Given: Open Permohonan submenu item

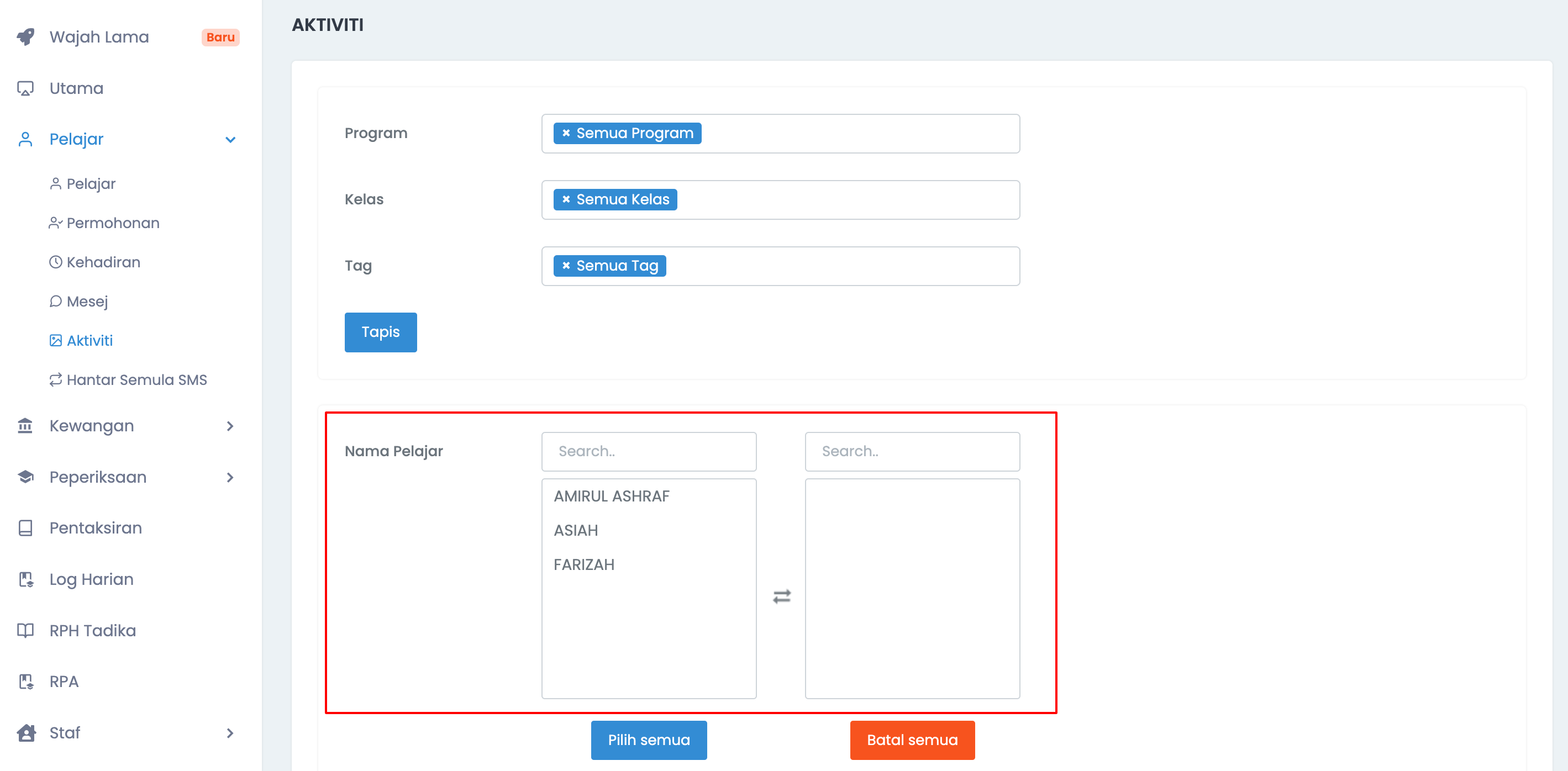Looking at the screenshot, I should 113,223.
